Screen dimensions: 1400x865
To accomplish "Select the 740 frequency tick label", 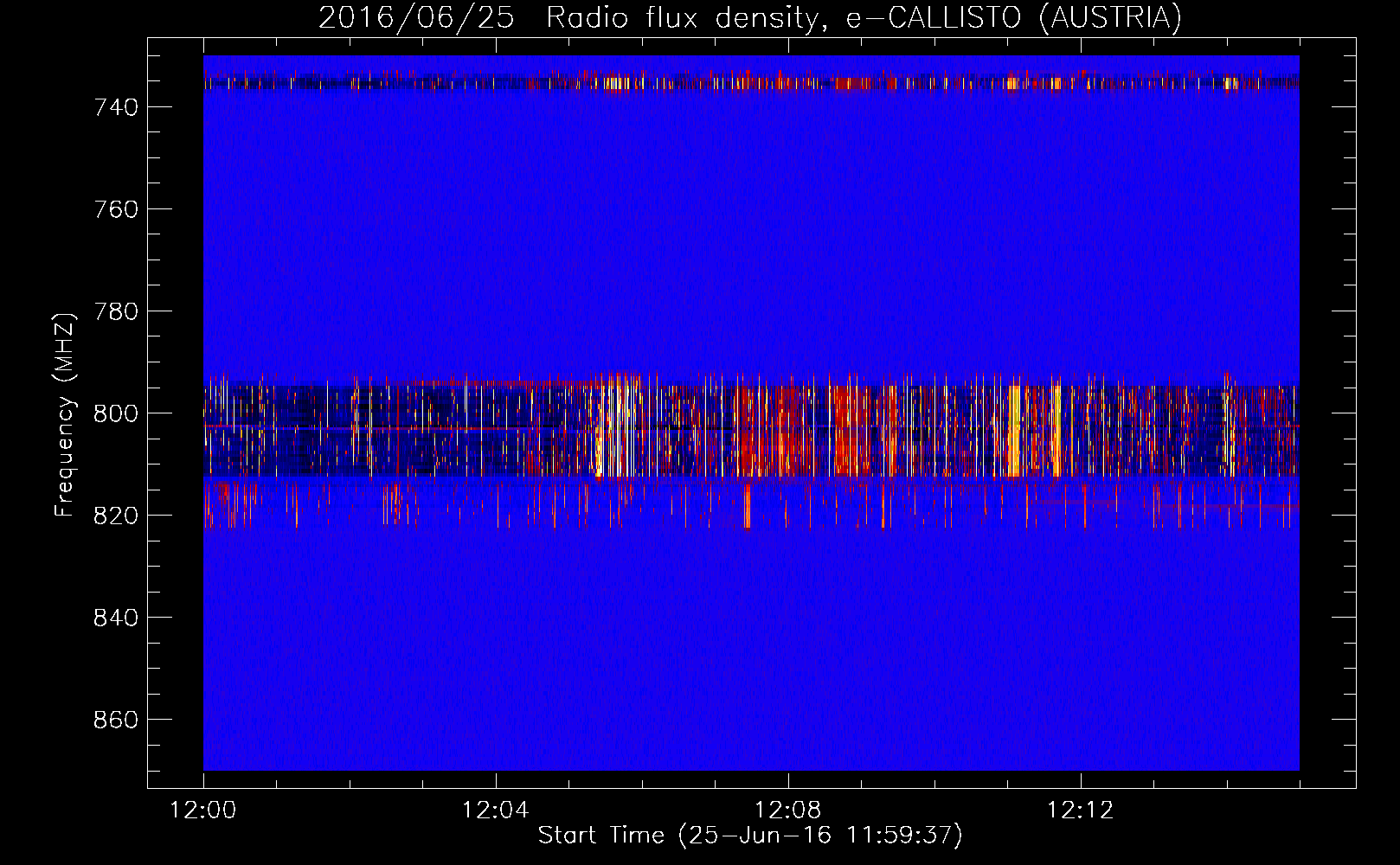I will [116, 107].
